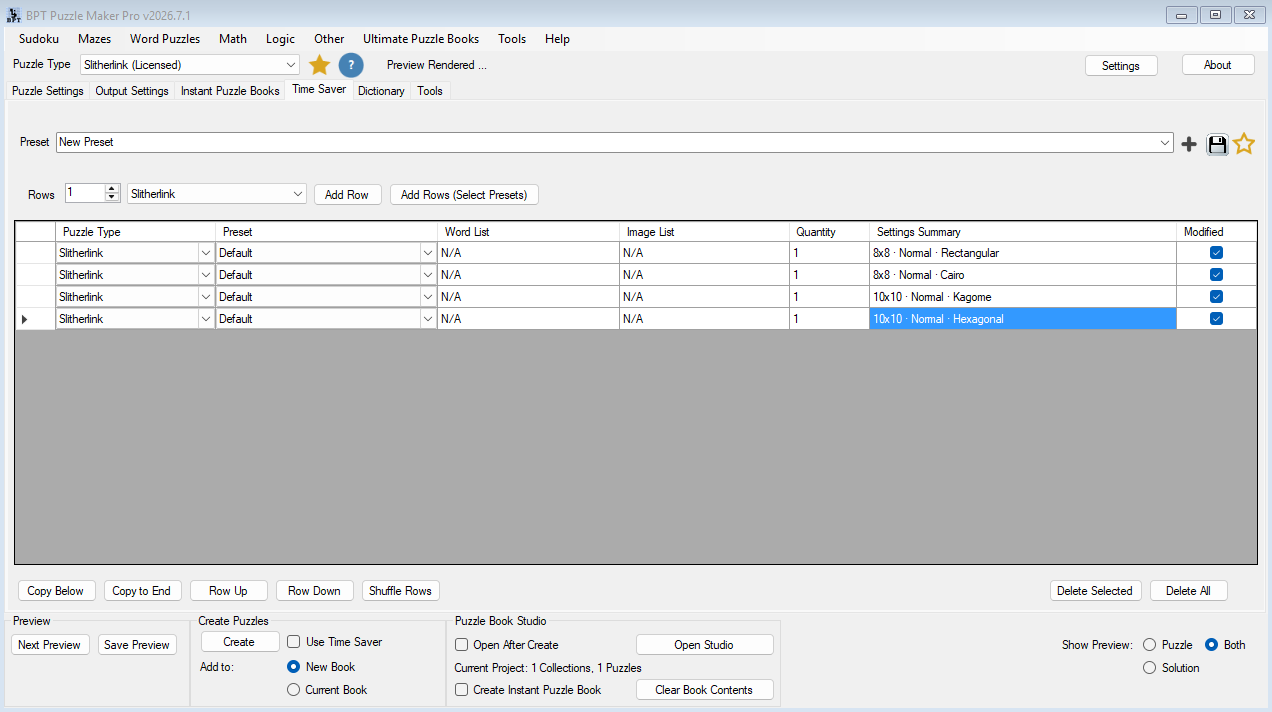
Task: Click the Open Studio button
Action: (704, 645)
